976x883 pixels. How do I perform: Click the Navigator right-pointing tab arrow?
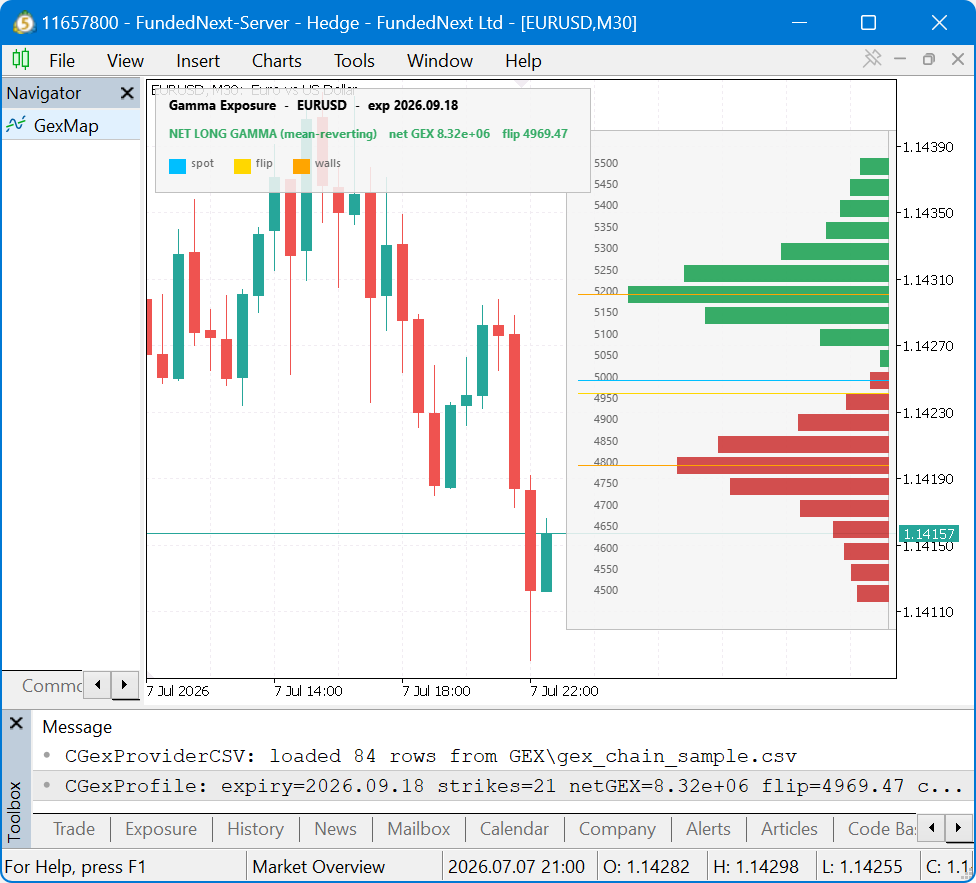tap(124, 684)
